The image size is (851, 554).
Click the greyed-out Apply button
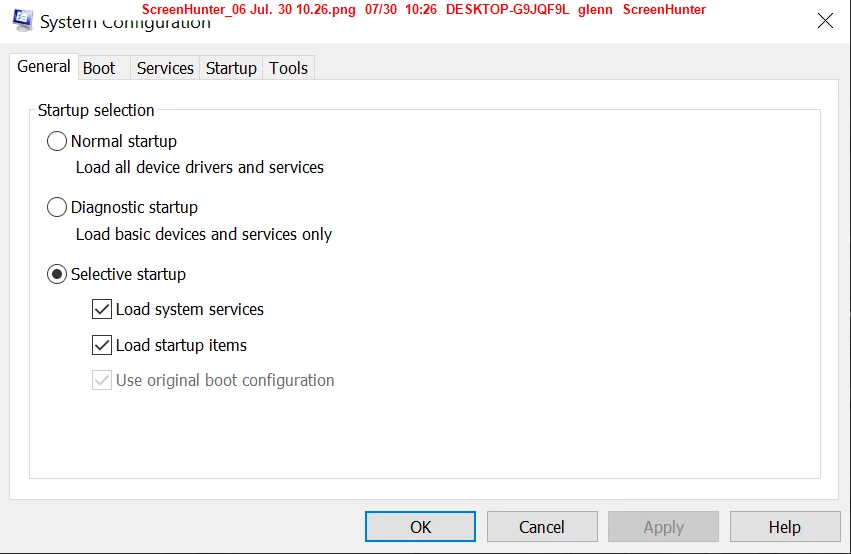663,526
